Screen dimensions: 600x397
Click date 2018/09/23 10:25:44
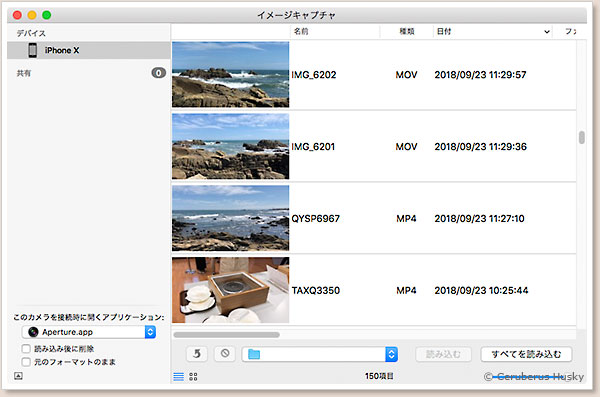coord(481,291)
